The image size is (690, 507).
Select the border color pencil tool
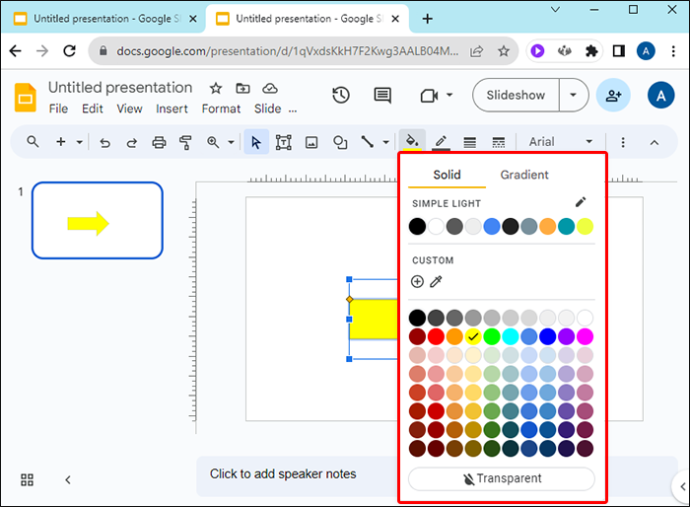pos(441,142)
